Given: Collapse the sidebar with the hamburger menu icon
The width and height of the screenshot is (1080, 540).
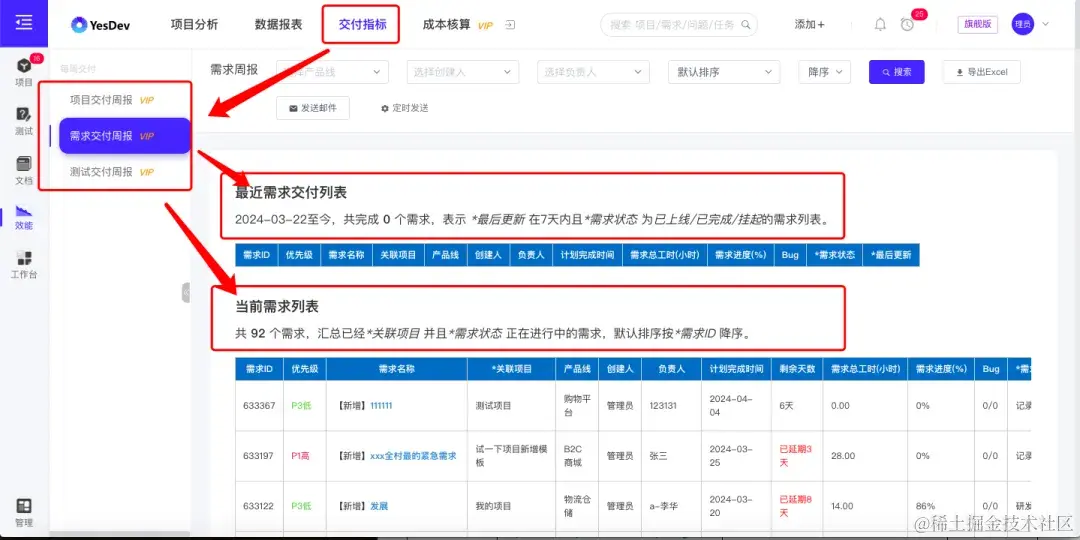Looking at the screenshot, I should tap(23, 23).
